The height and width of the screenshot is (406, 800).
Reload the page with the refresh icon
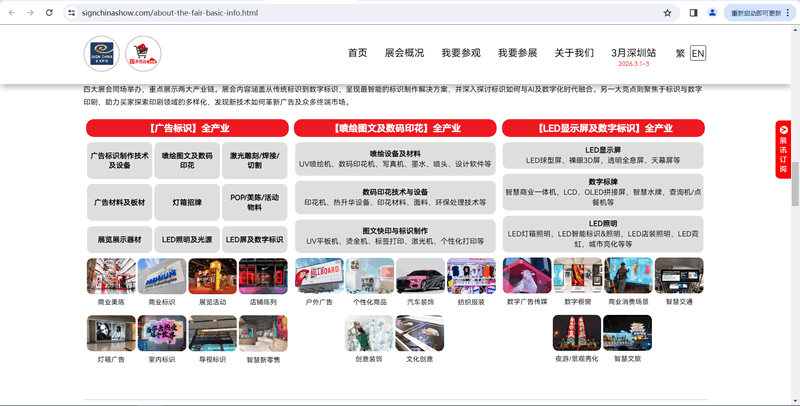(47, 13)
